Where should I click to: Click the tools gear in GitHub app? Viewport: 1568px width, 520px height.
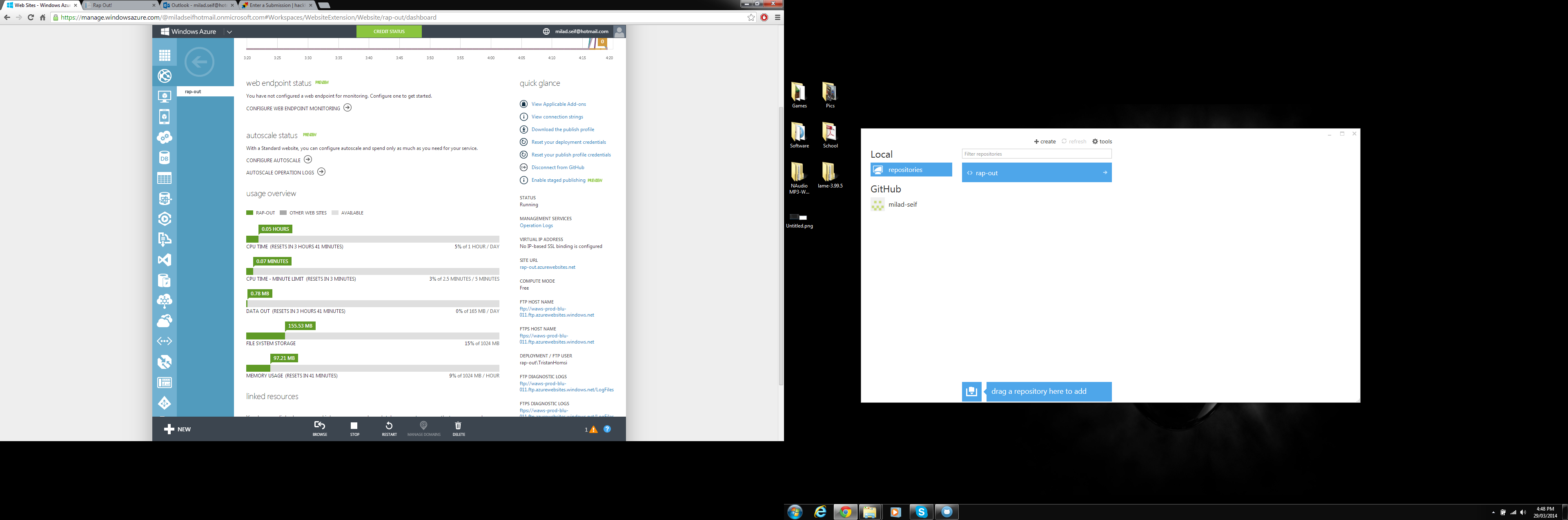click(1102, 141)
